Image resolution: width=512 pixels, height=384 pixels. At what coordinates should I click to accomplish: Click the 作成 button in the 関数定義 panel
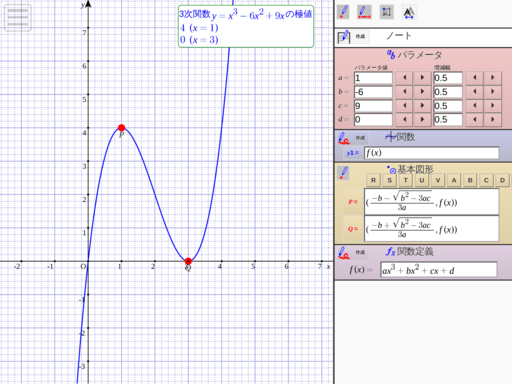coord(360,252)
